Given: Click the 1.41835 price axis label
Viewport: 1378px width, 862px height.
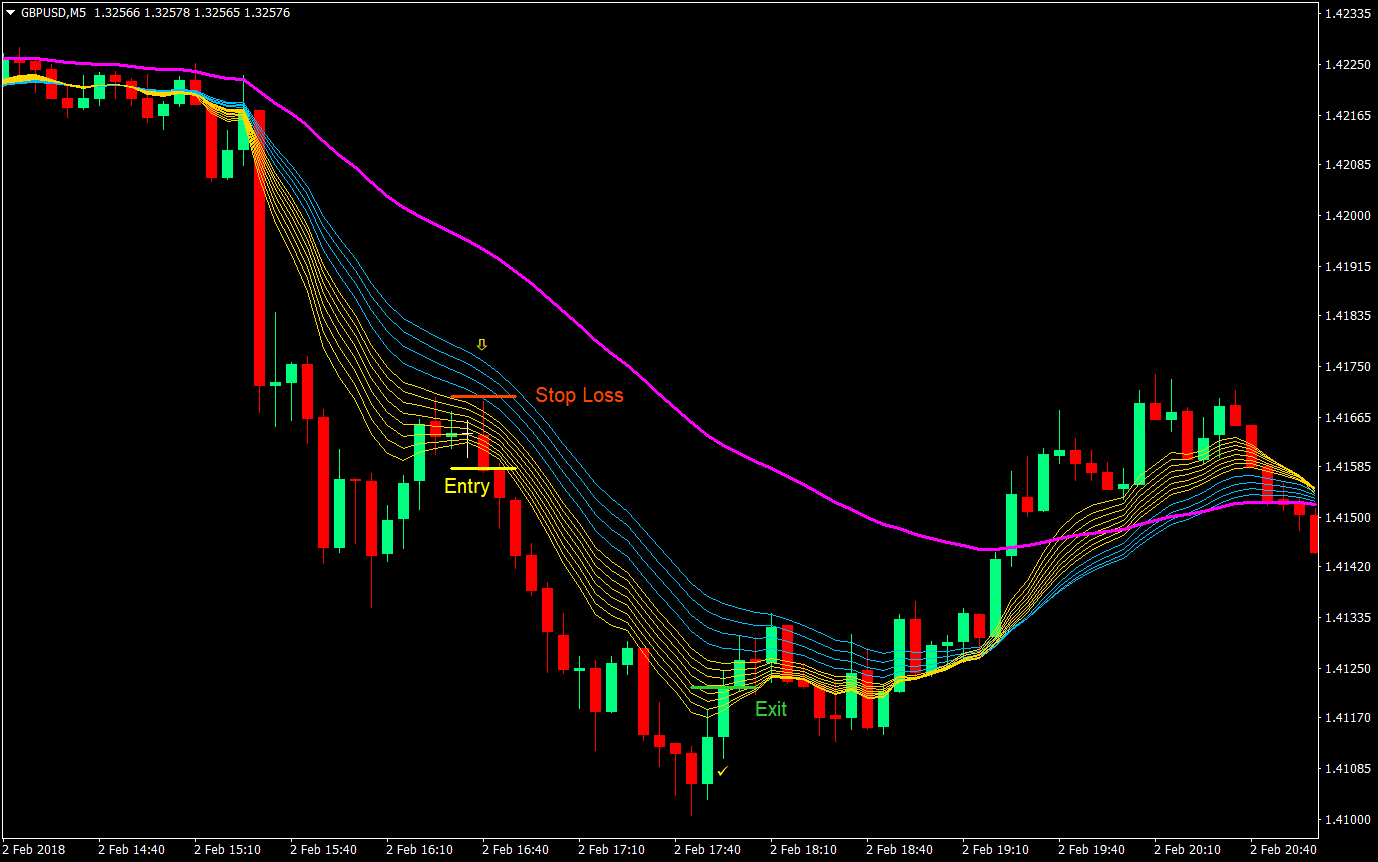Looking at the screenshot, I should coord(1346,316).
